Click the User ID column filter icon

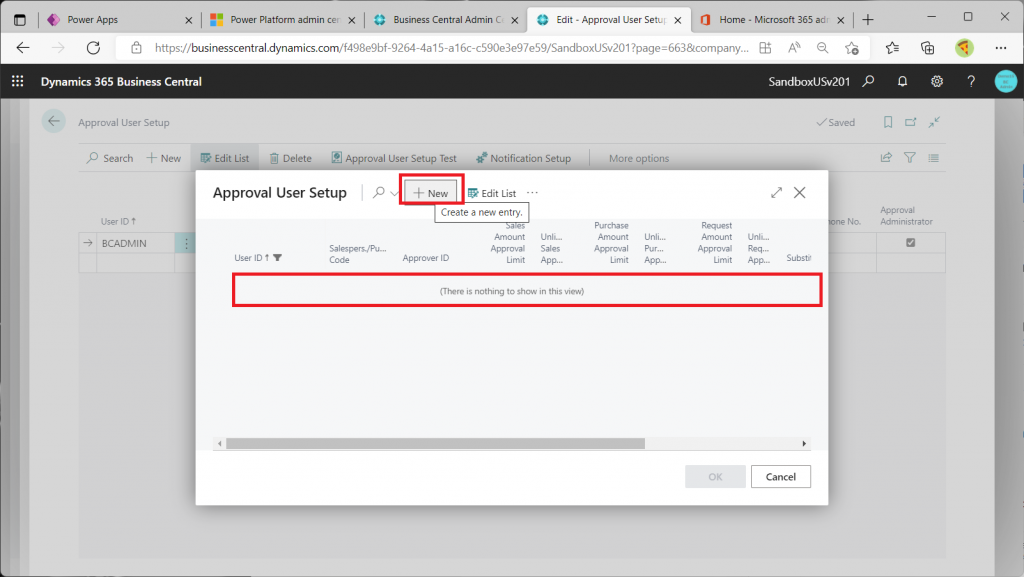278,258
